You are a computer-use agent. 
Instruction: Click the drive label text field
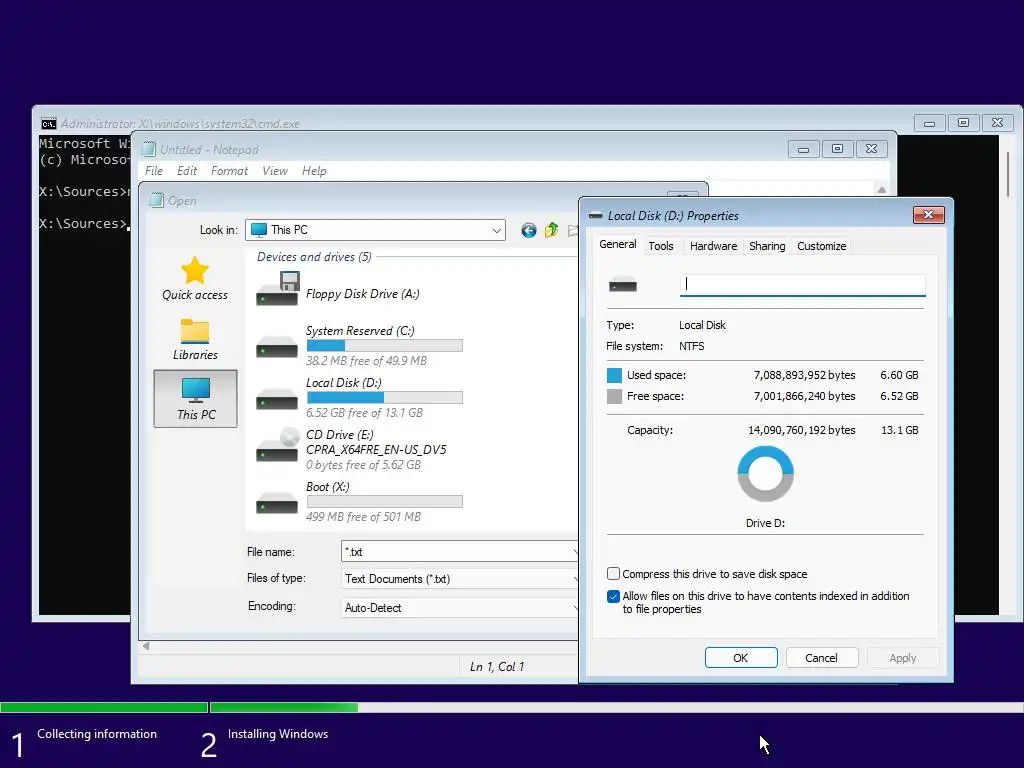coord(803,285)
